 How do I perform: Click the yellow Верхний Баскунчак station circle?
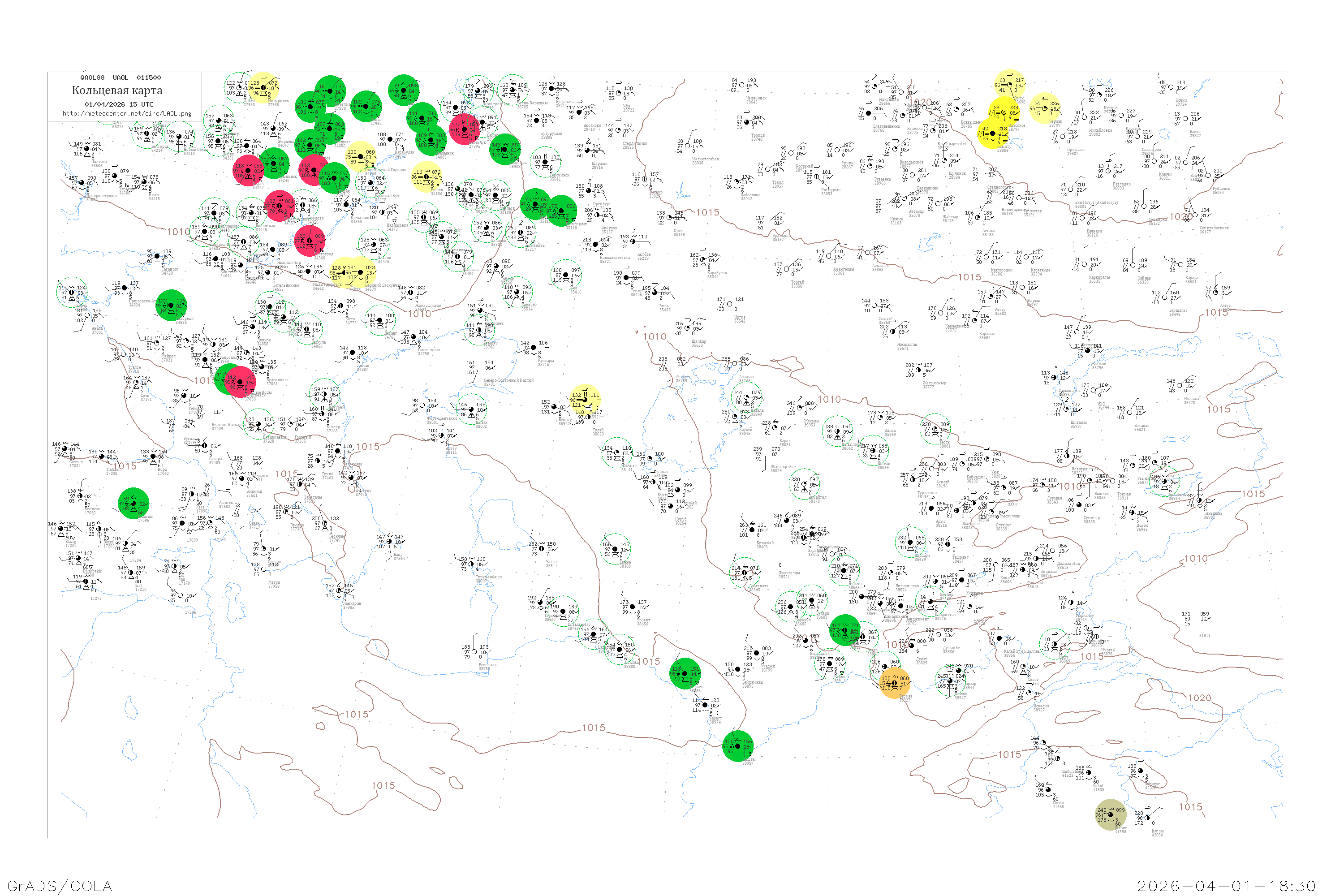point(360,272)
